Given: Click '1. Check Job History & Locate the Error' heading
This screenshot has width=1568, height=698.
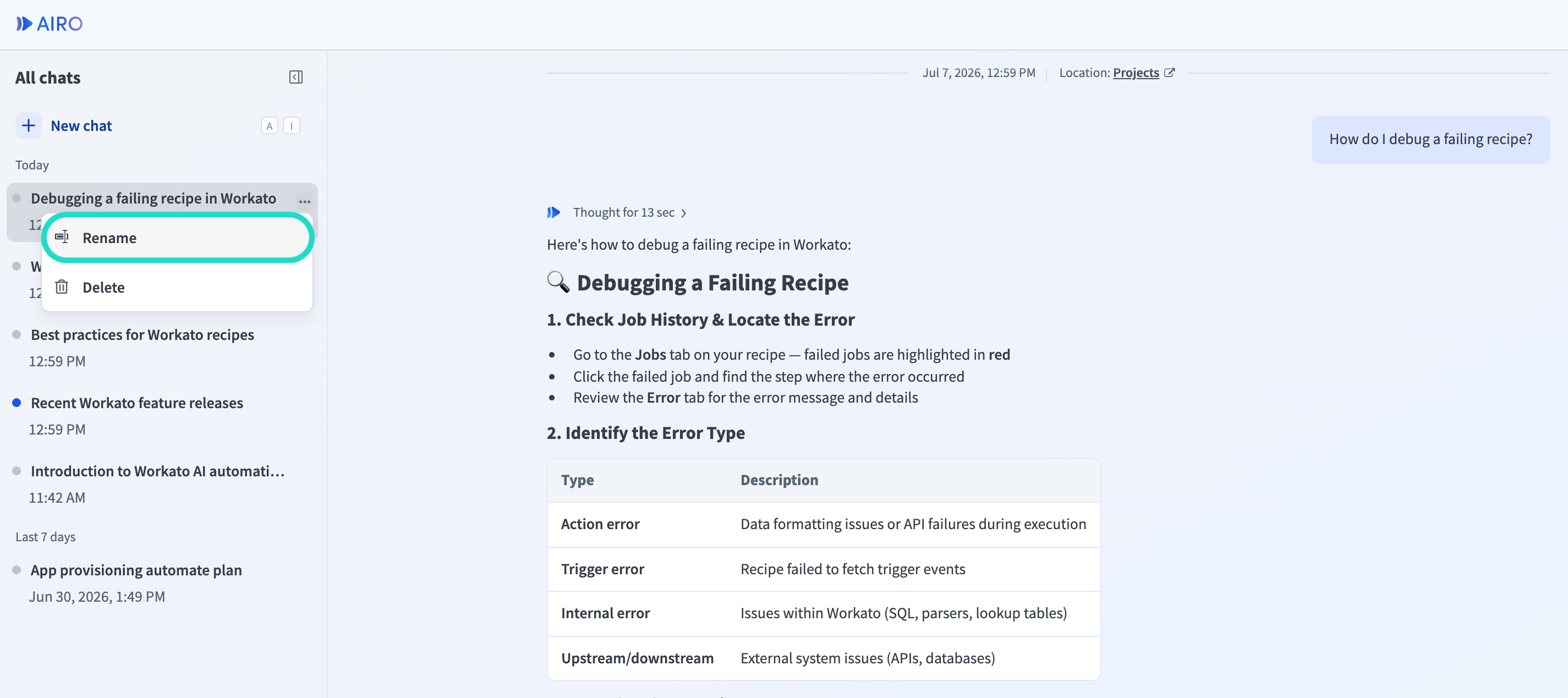Looking at the screenshot, I should point(700,320).
